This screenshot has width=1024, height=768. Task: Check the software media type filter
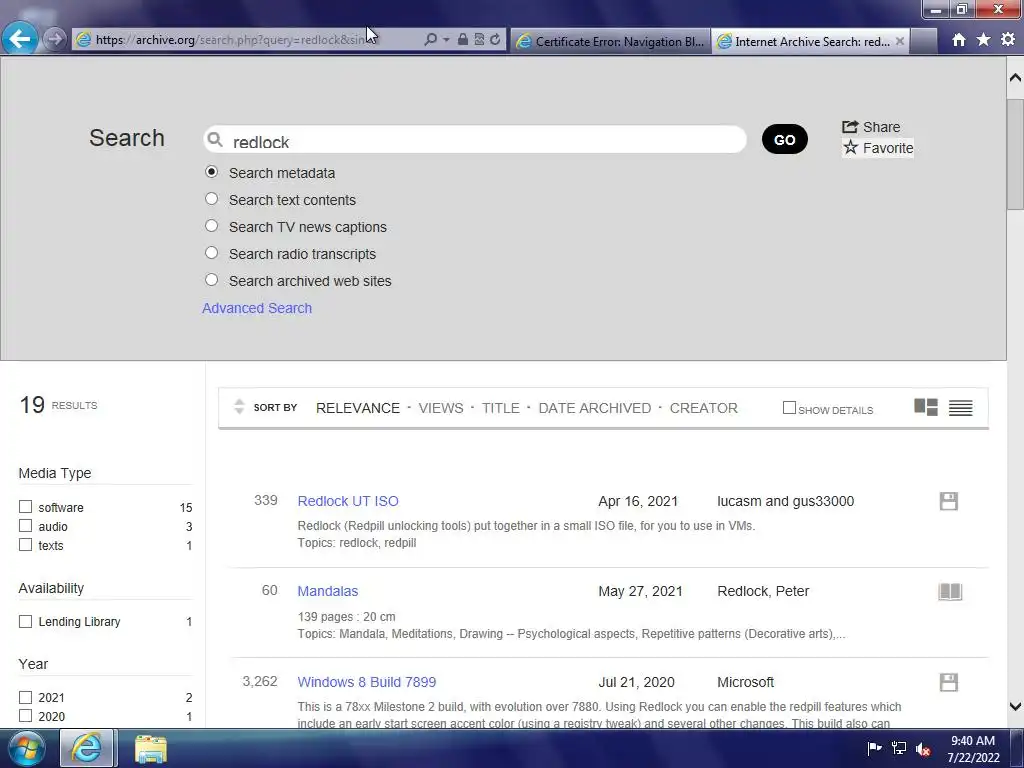tap(25, 507)
